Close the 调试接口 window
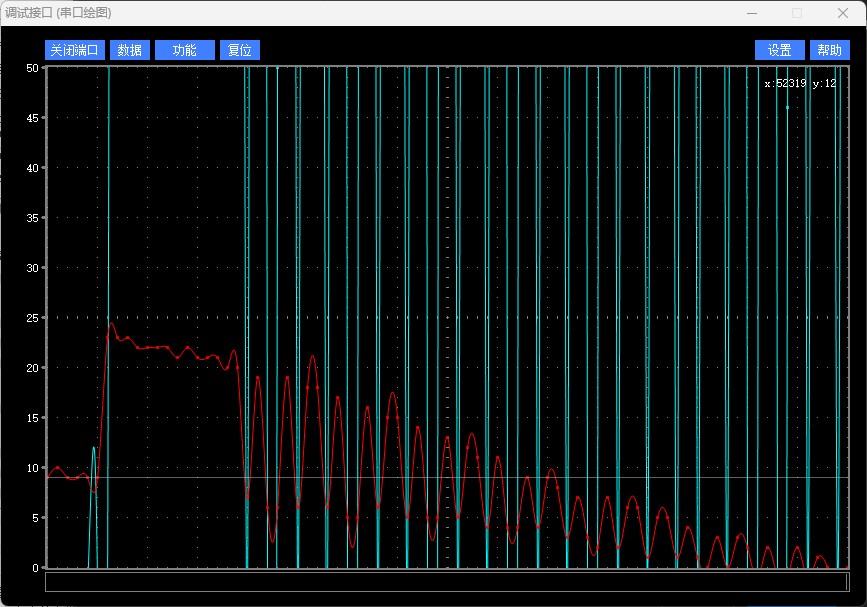This screenshot has height=607, width=867. 842,13
